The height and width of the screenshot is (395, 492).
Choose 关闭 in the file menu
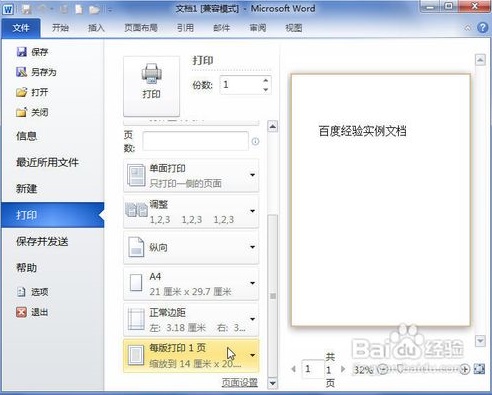point(32,112)
